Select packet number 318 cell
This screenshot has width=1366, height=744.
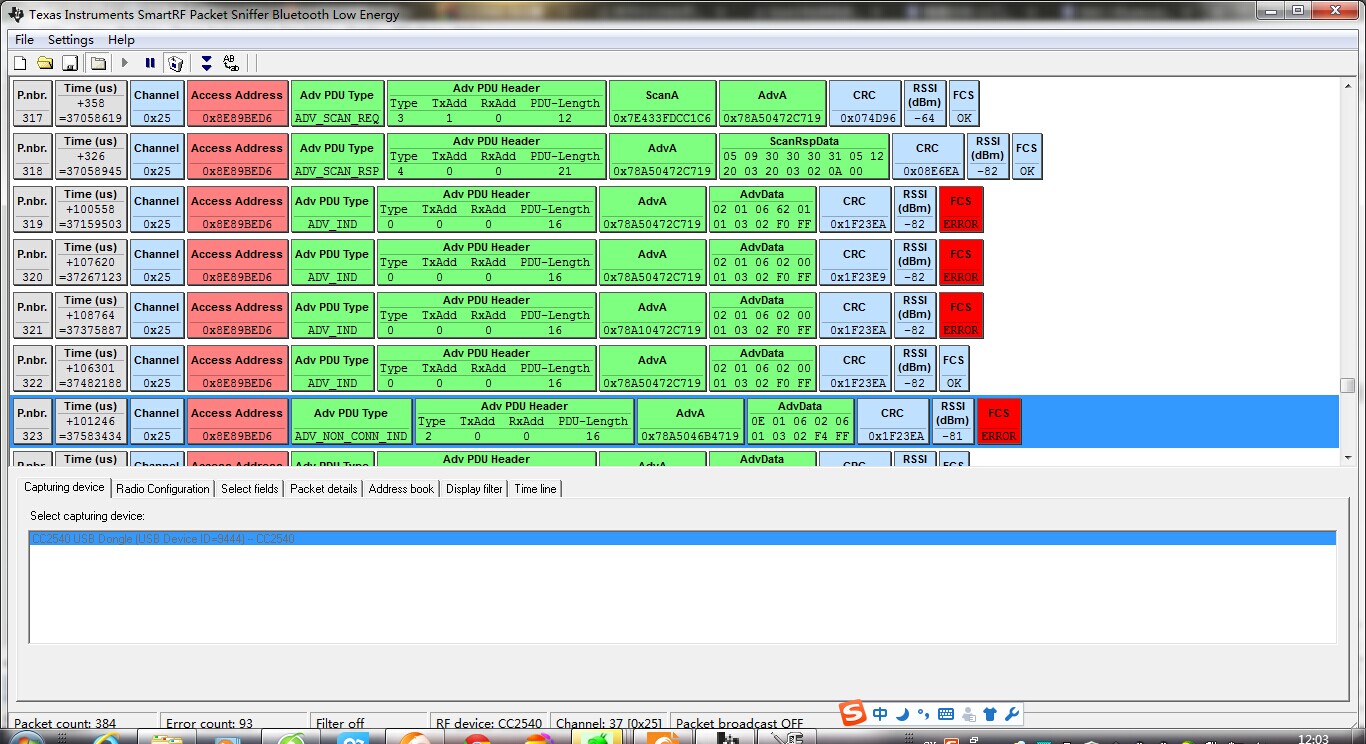(33, 156)
